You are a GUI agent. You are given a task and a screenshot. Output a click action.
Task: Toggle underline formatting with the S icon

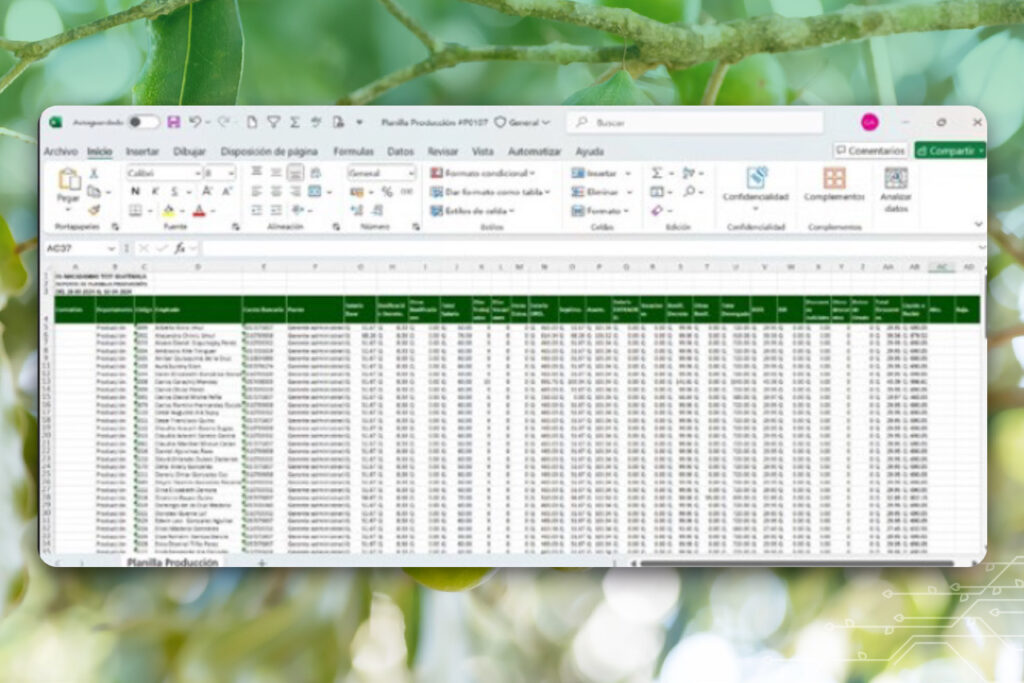coord(175,190)
